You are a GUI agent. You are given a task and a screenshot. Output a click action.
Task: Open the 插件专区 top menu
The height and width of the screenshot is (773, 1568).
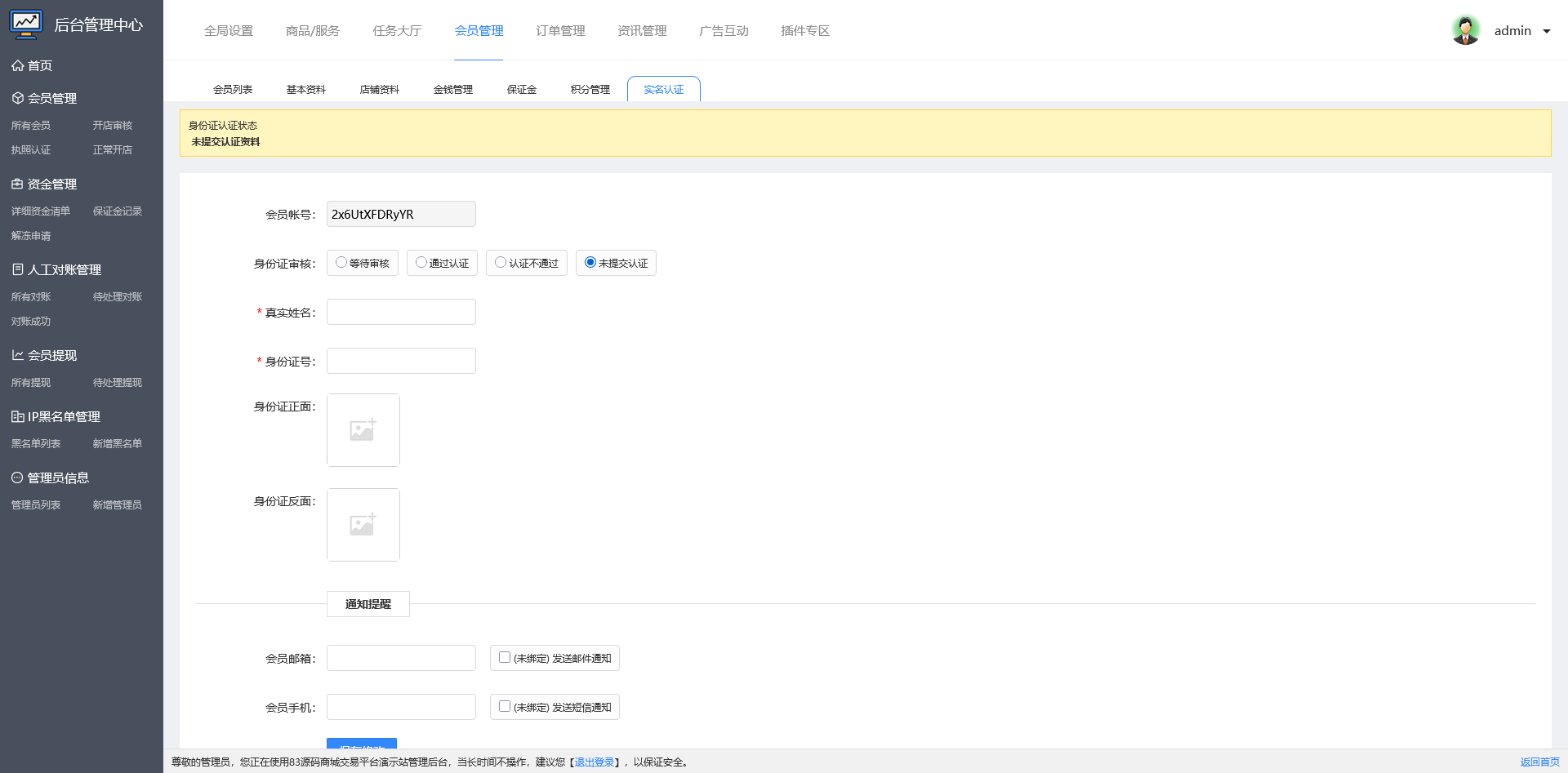click(805, 30)
